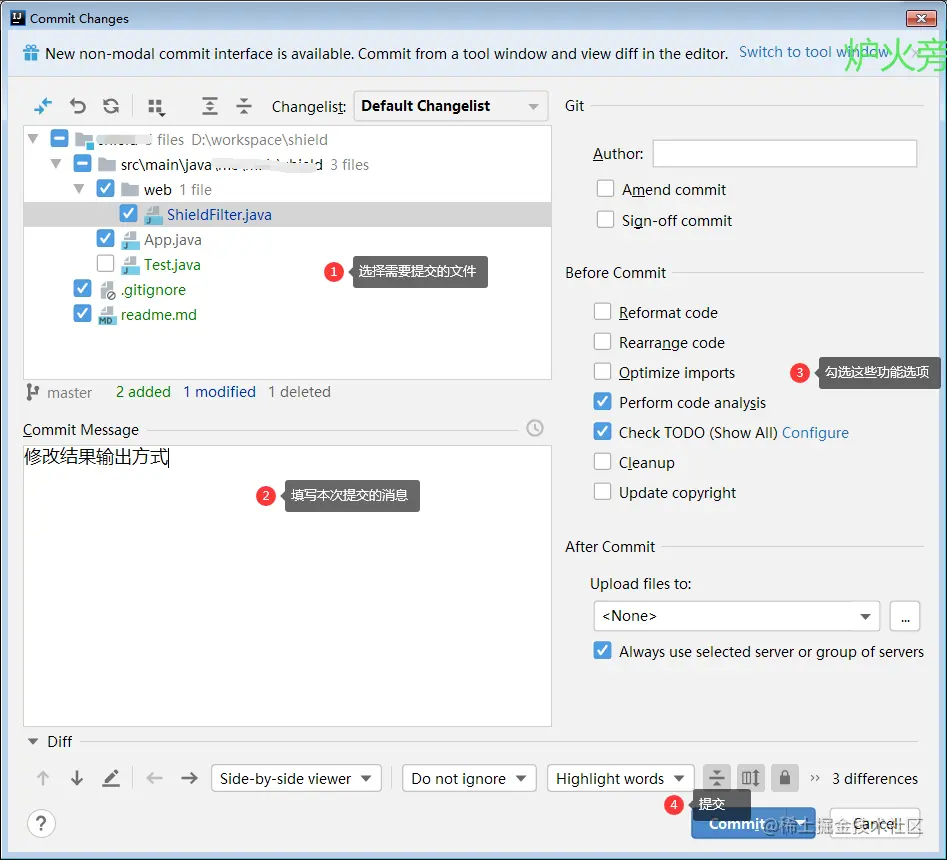
Task: Check the Test.java checkbox
Action: [105, 263]
